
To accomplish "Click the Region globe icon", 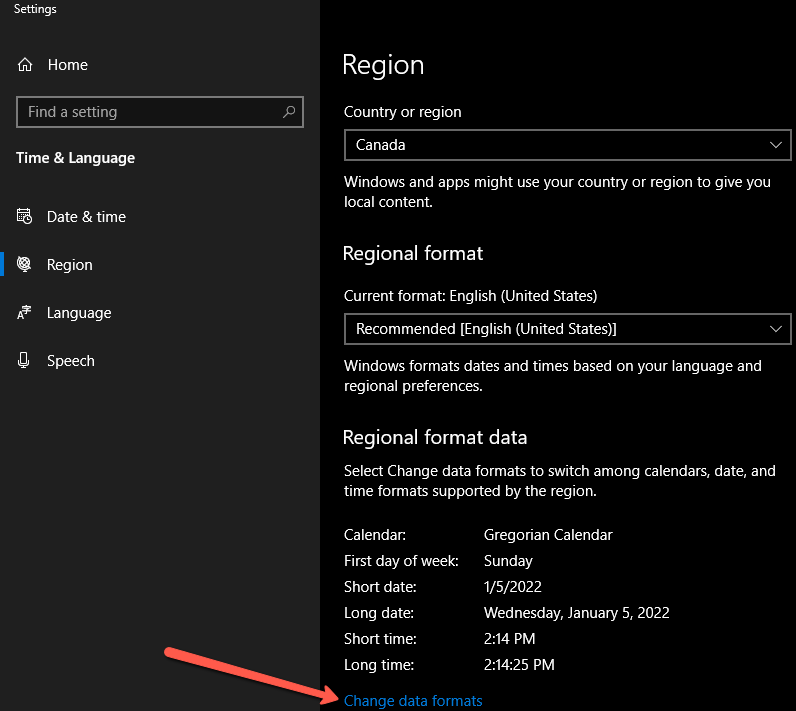I will pyautogui.click(x=25, y=265).
